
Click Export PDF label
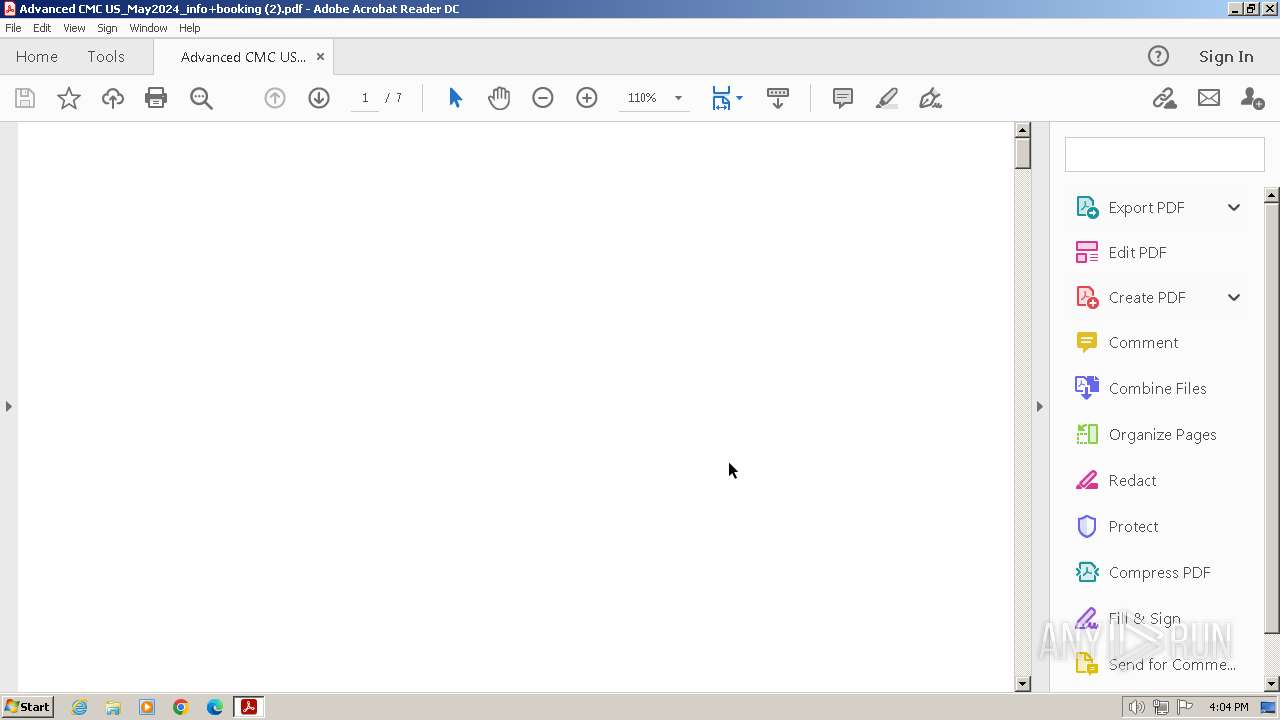point(1146,207)
